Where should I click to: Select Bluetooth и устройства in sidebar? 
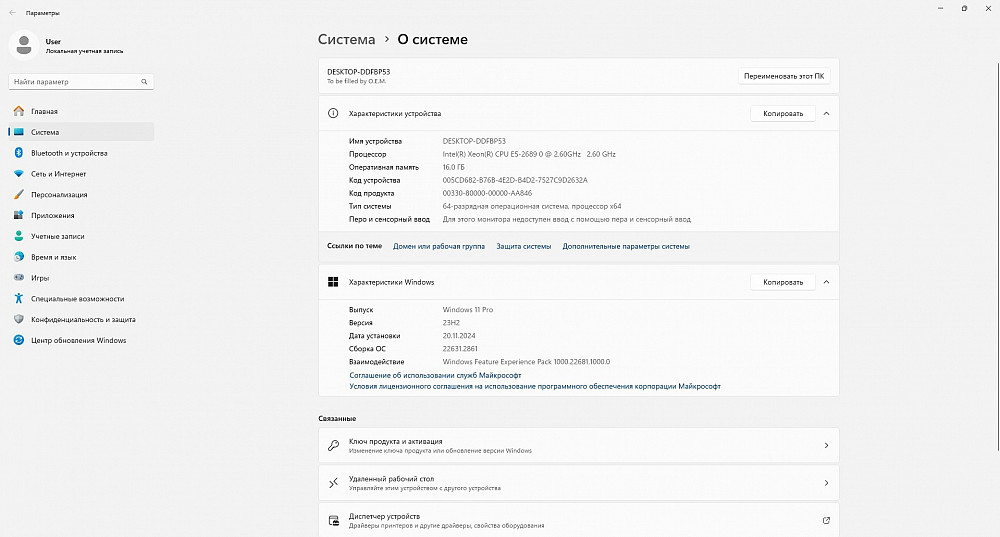81,153
